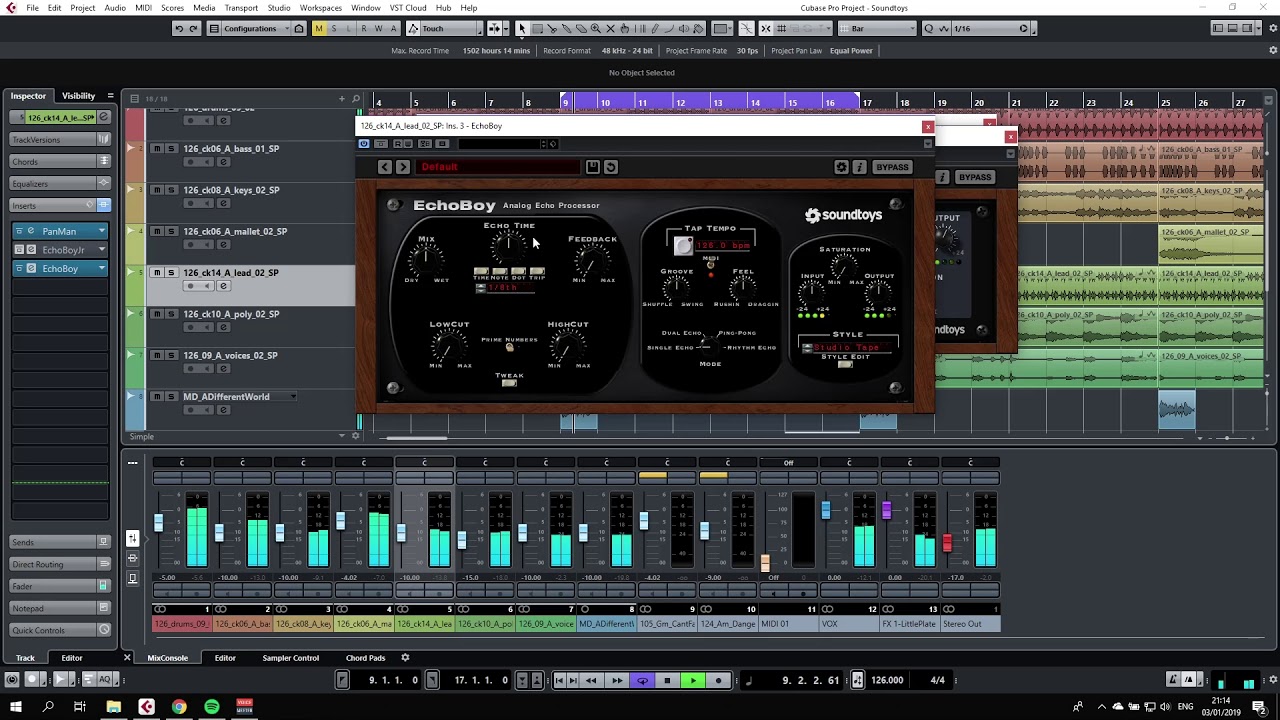
Task: Click the Windows Start button
Action: [16, 707]
